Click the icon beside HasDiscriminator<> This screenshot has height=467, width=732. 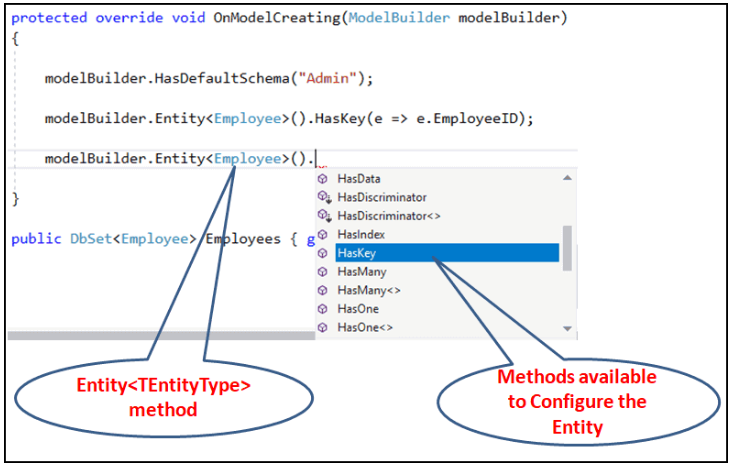(x=324, y=216)
